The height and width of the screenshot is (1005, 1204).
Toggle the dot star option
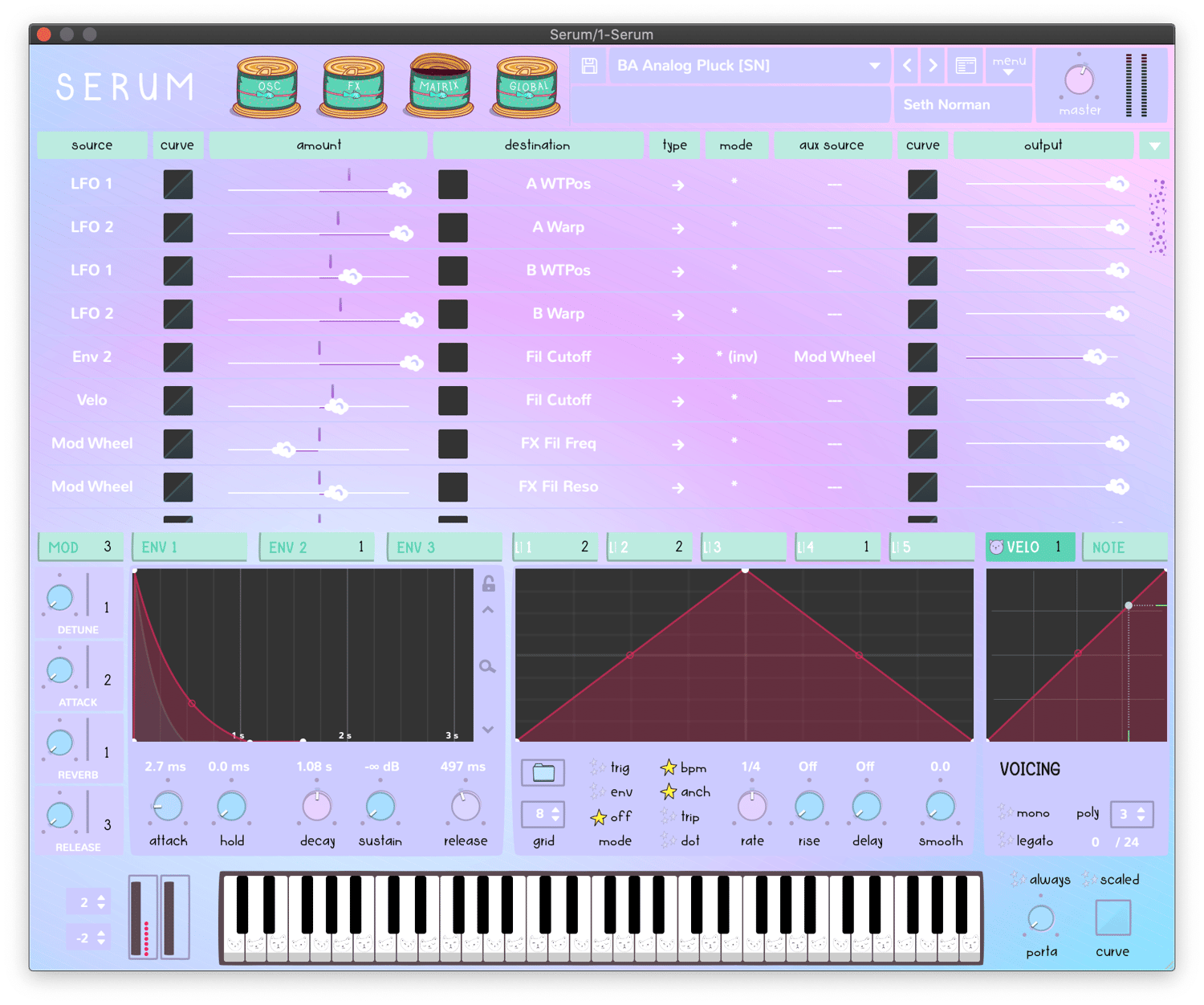679,841
